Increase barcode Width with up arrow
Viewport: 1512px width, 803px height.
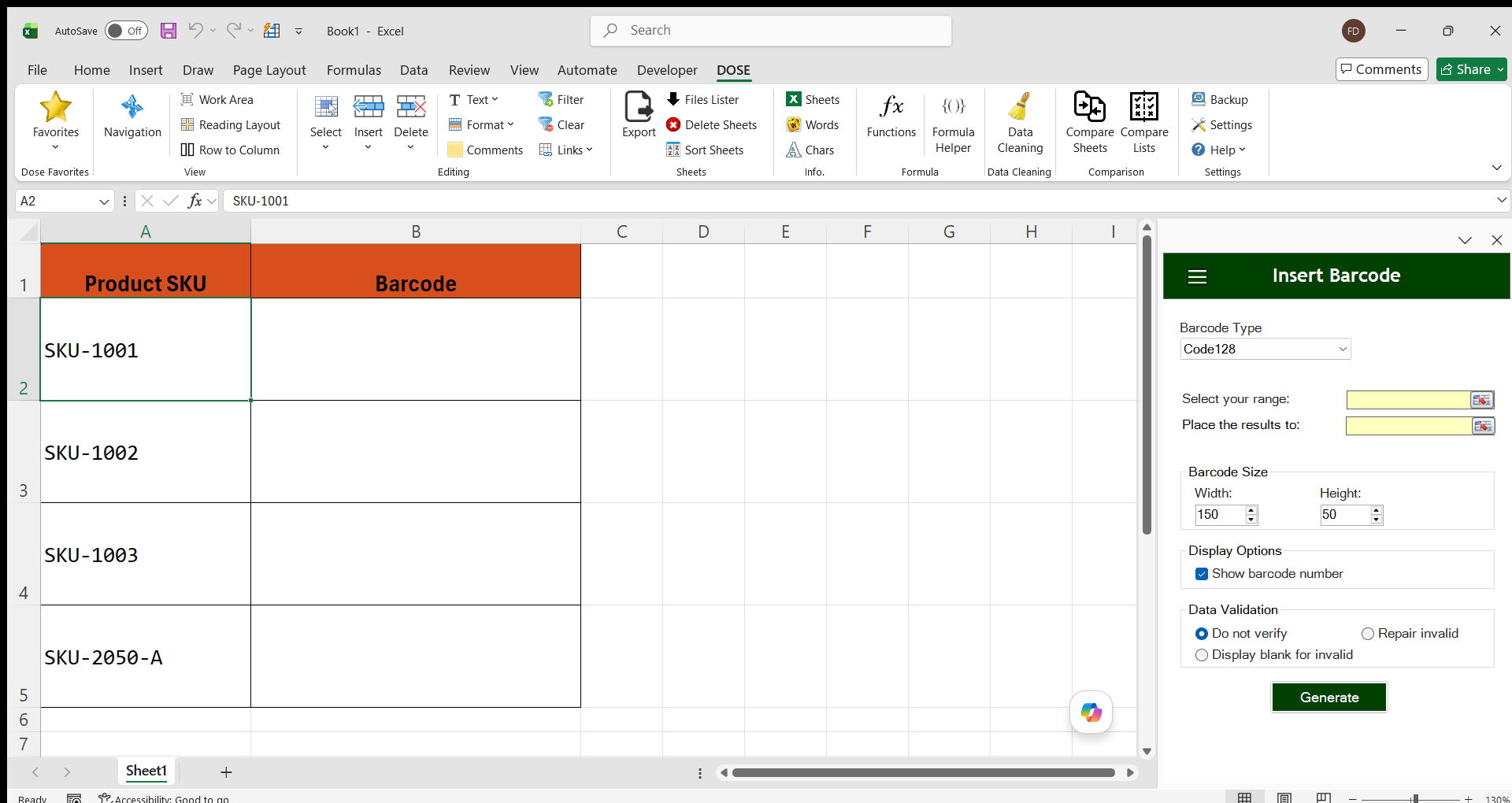(x=1251, y=511)
